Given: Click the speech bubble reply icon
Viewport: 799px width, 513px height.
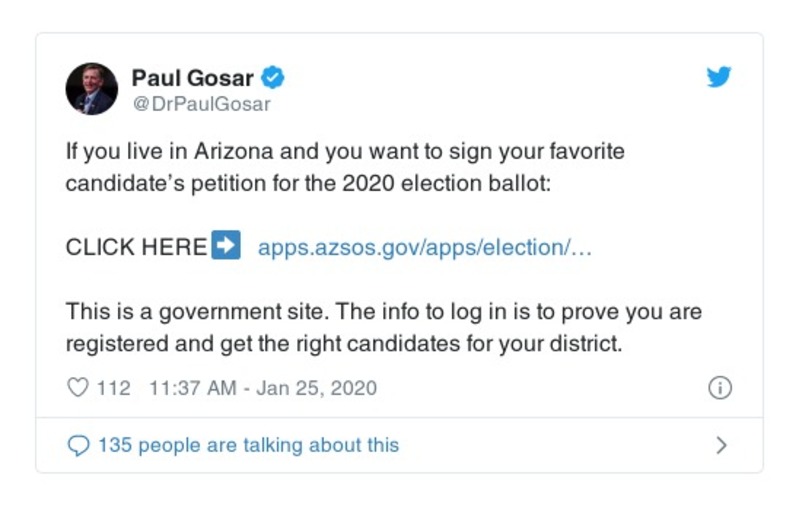Looking at the screenshot, I should (77, 445).
